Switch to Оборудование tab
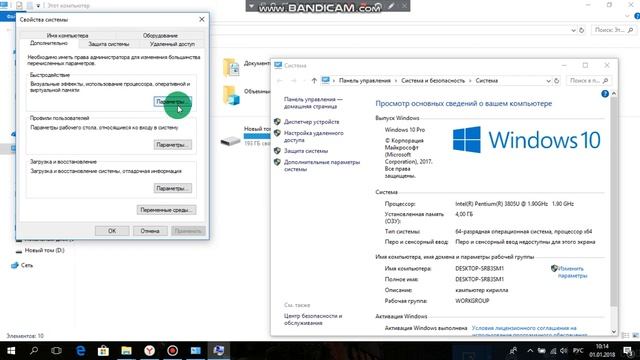The image size is (640, 360). [160, 36]
